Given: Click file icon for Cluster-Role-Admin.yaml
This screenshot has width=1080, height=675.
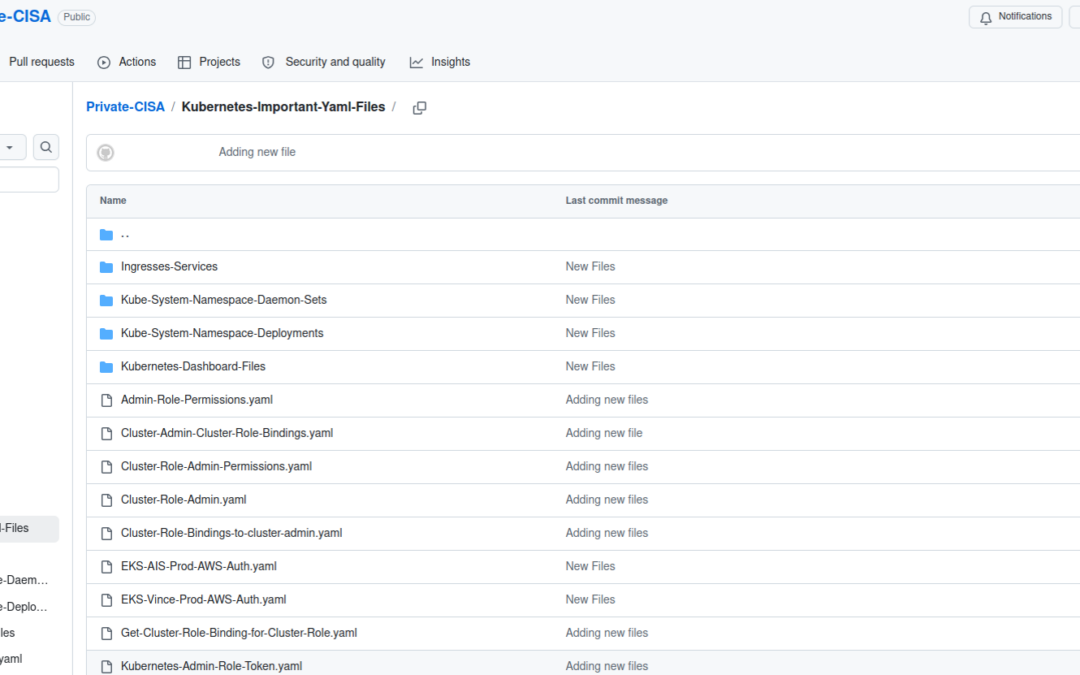Looking at the screenshot, I should [106, 500].
